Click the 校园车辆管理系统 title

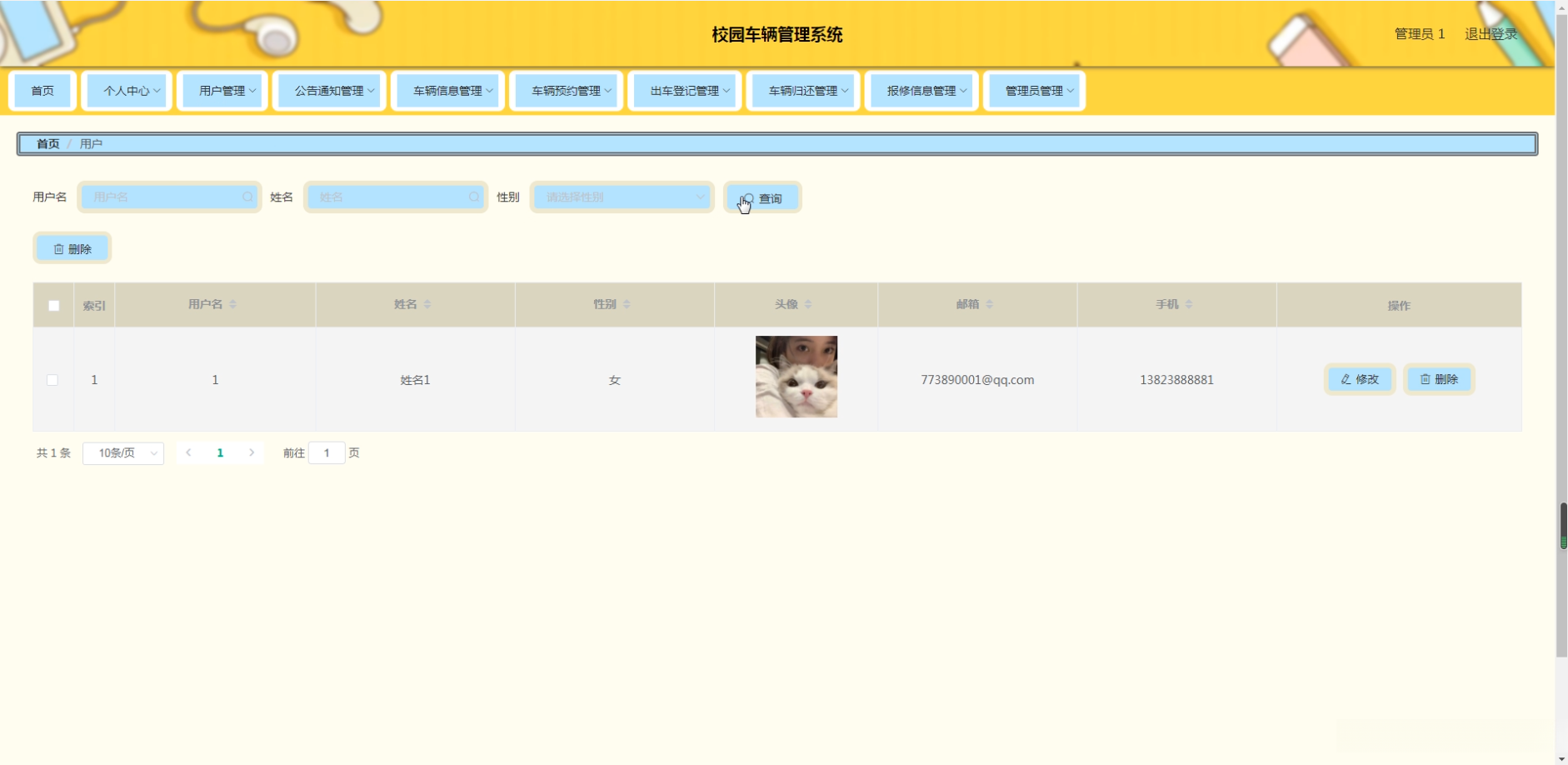pos(777,35)
